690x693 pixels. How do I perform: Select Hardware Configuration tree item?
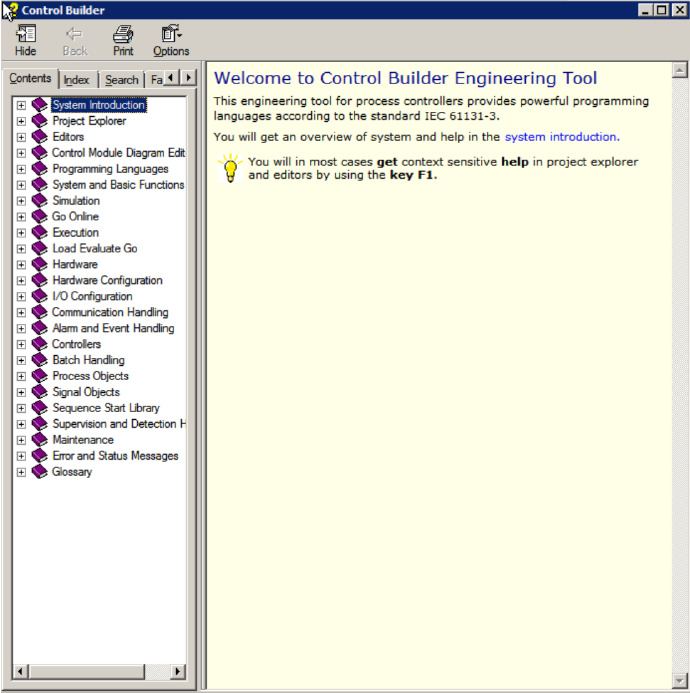tap(107, 280)
